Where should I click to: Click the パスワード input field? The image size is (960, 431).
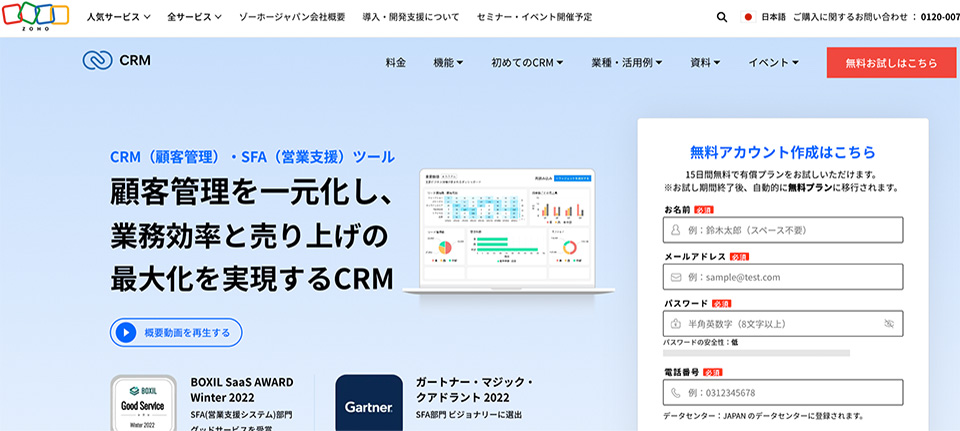(783, 323)
